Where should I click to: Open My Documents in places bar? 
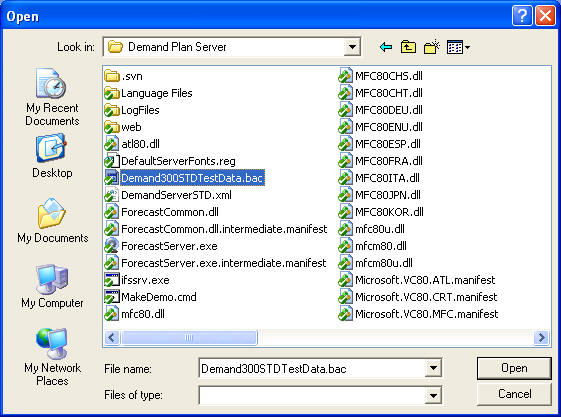pyautogui.click(x=53, y=220)
